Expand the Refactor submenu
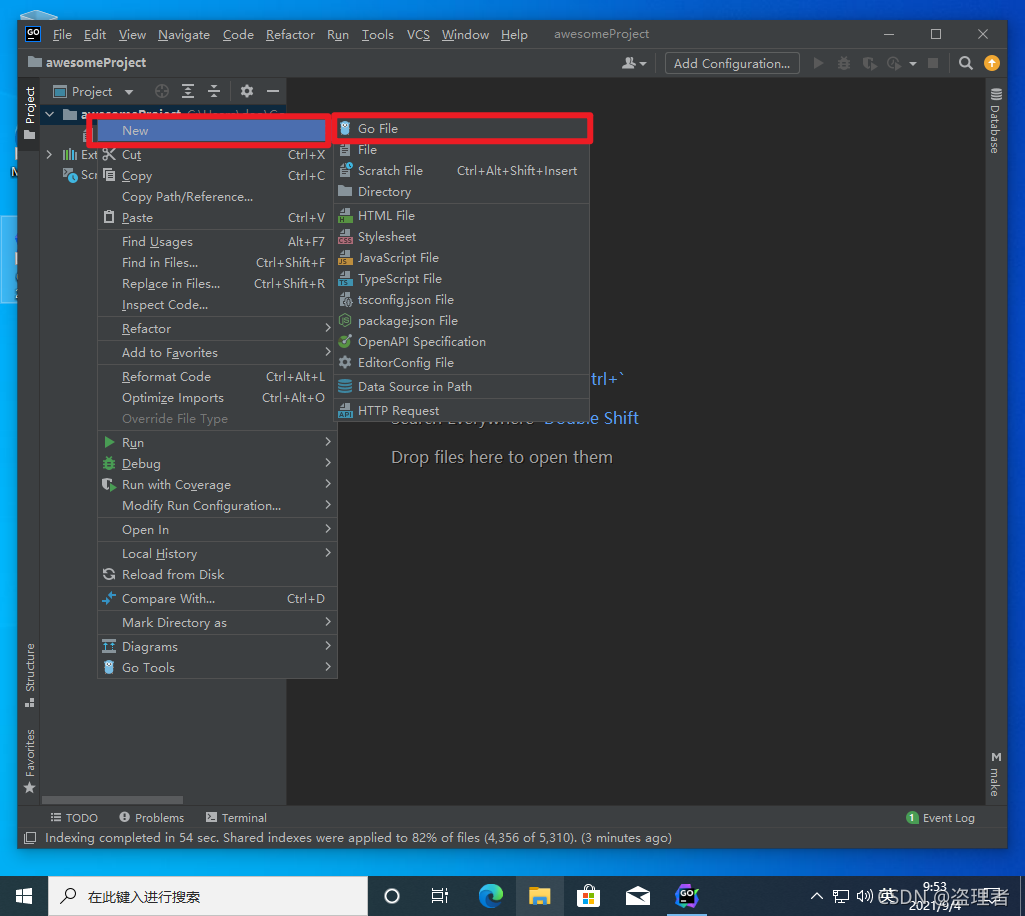The height and width of the screenshot is (916, 1025). (217, 329)
